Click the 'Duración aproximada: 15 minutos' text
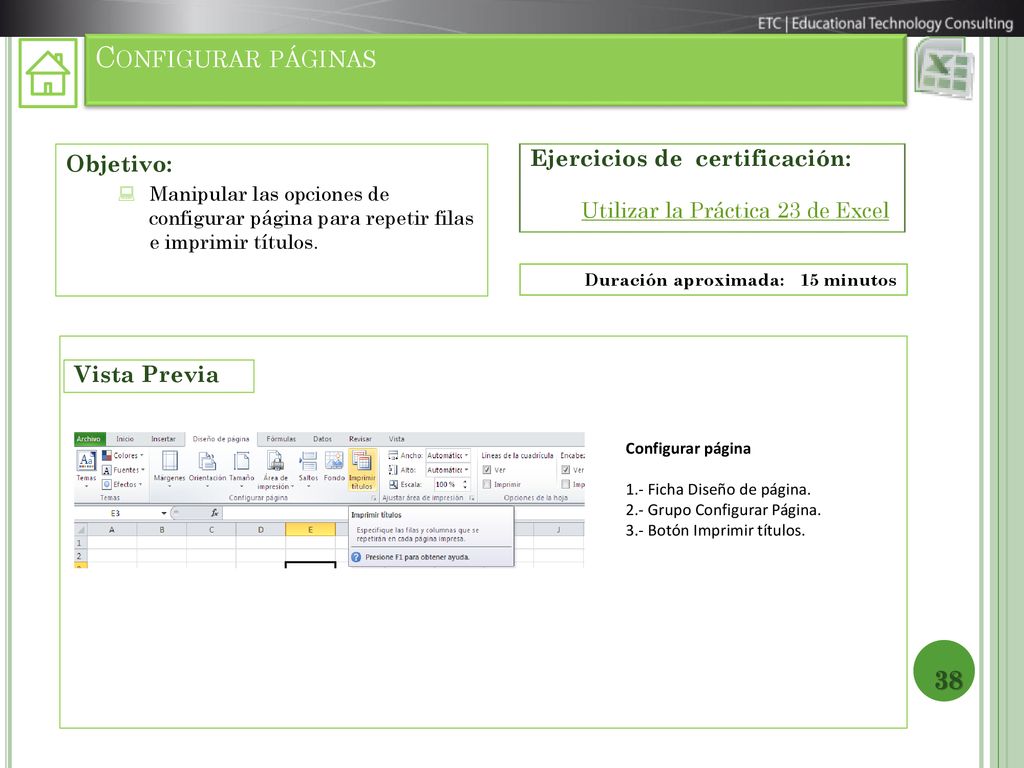Viewport: 1024px width, 768px height. click(741, 280)
